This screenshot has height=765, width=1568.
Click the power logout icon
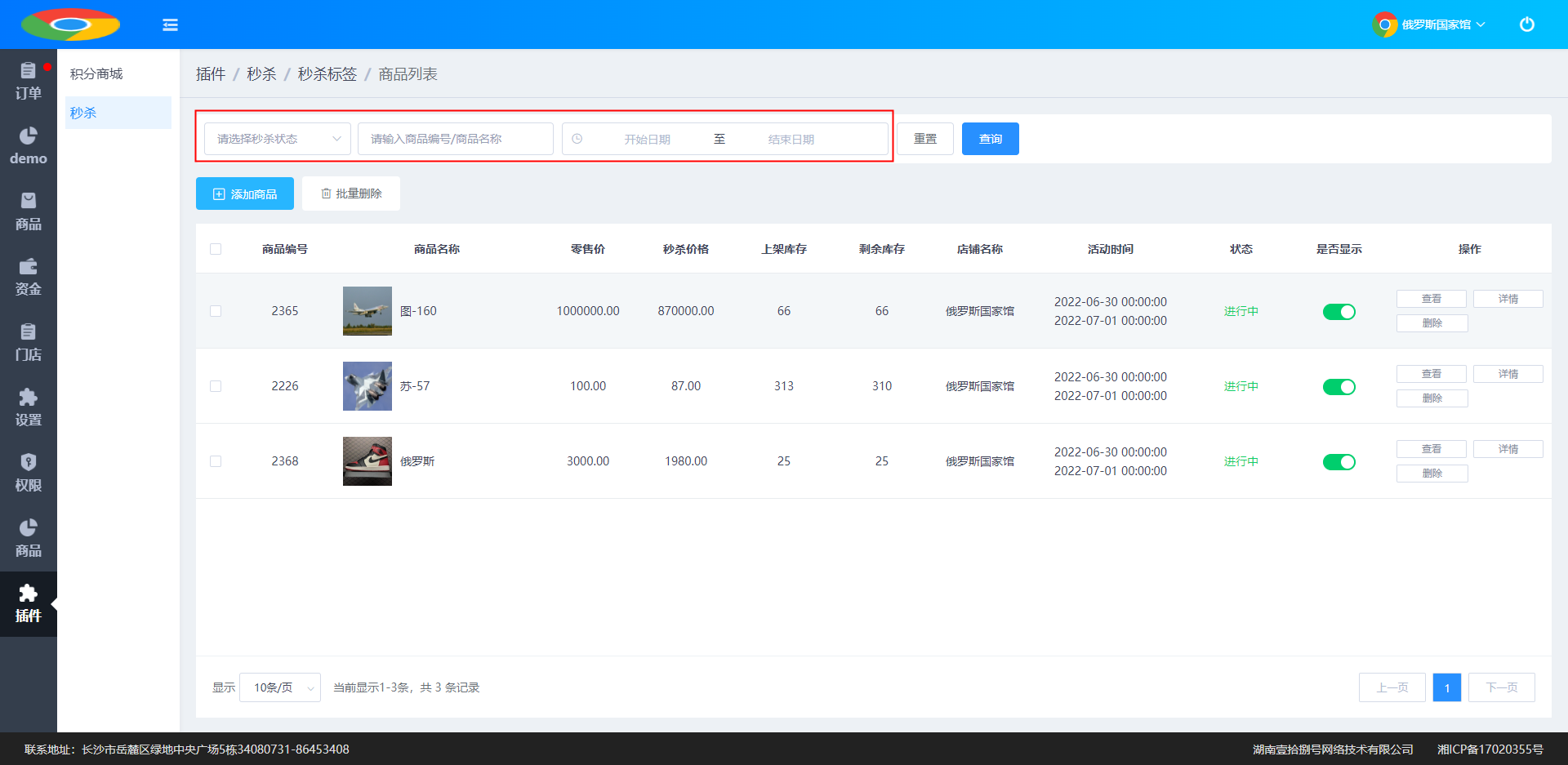1526,24
